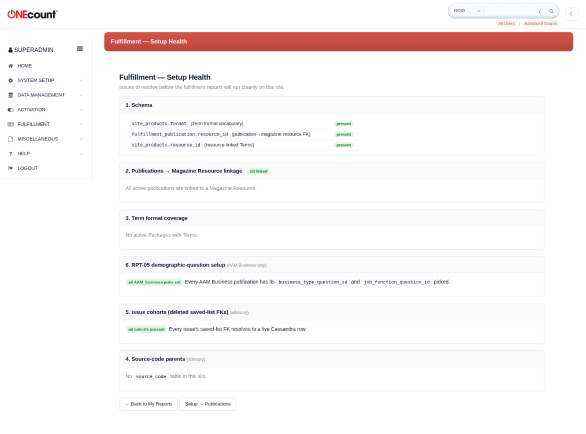Open the ACTIVATION menu

31,110
